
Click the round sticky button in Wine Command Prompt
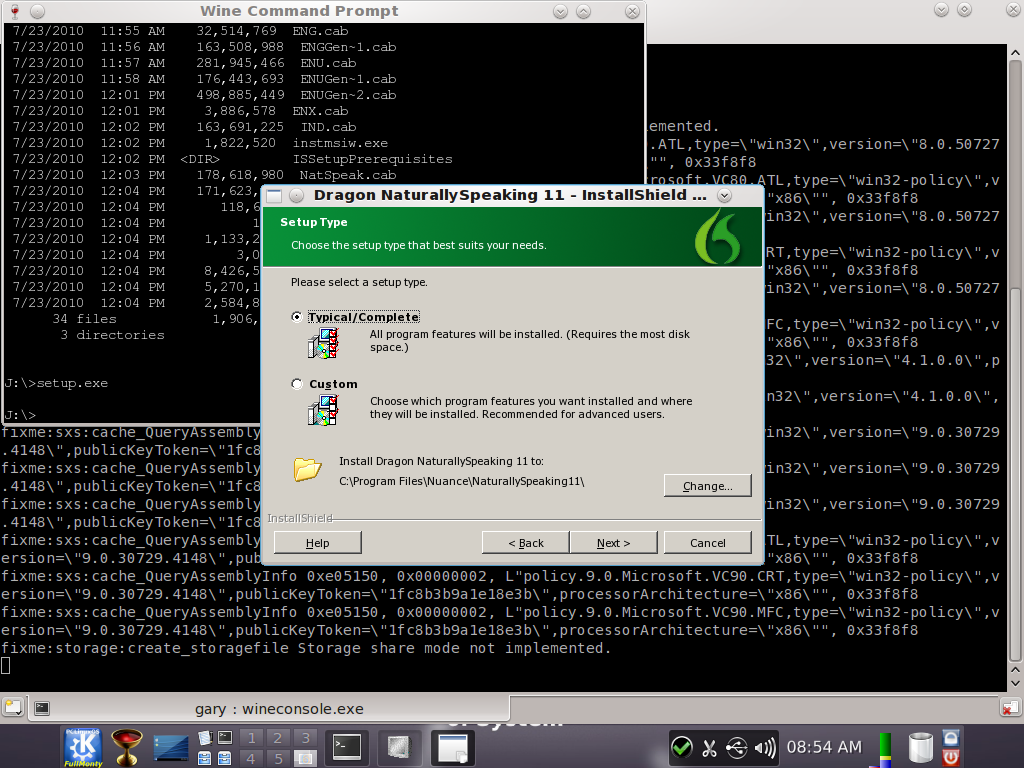[x=38, y=11]
